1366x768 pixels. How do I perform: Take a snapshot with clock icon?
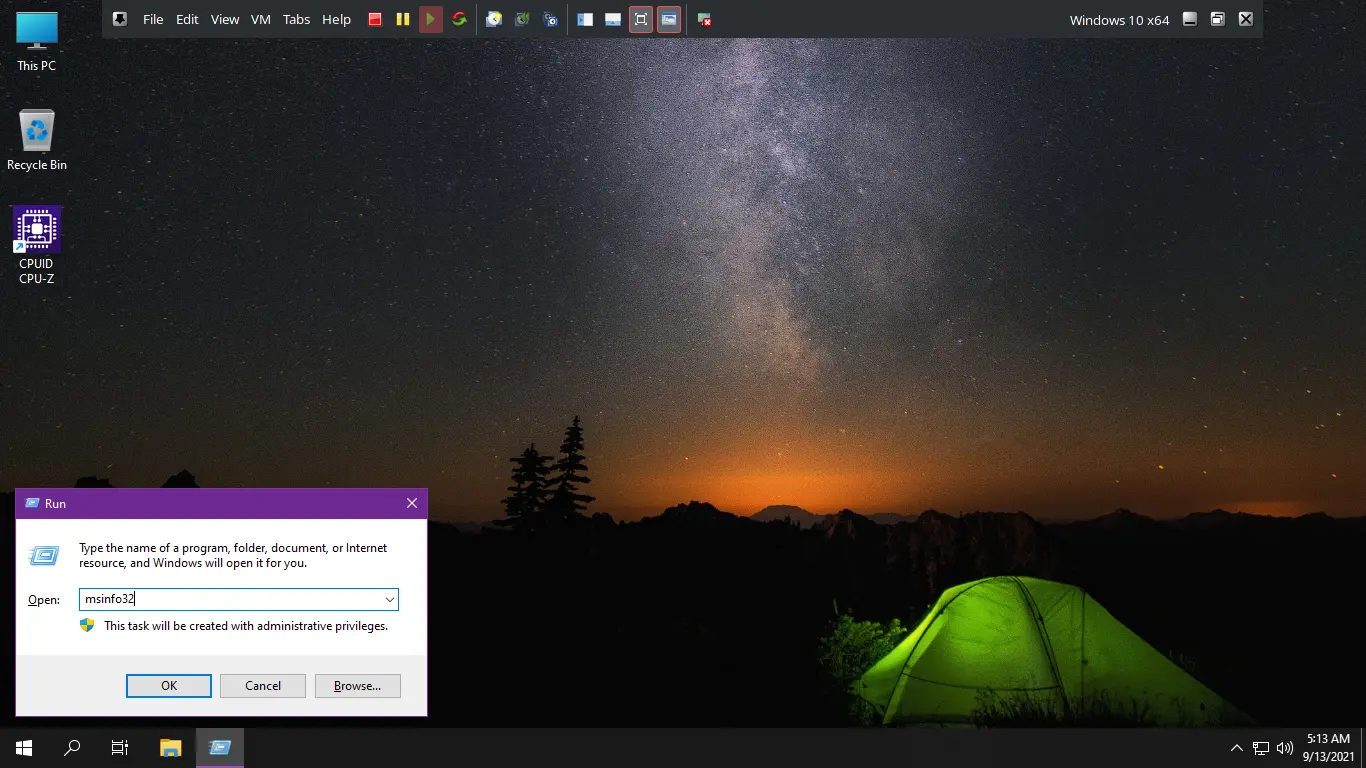(494, 19)
